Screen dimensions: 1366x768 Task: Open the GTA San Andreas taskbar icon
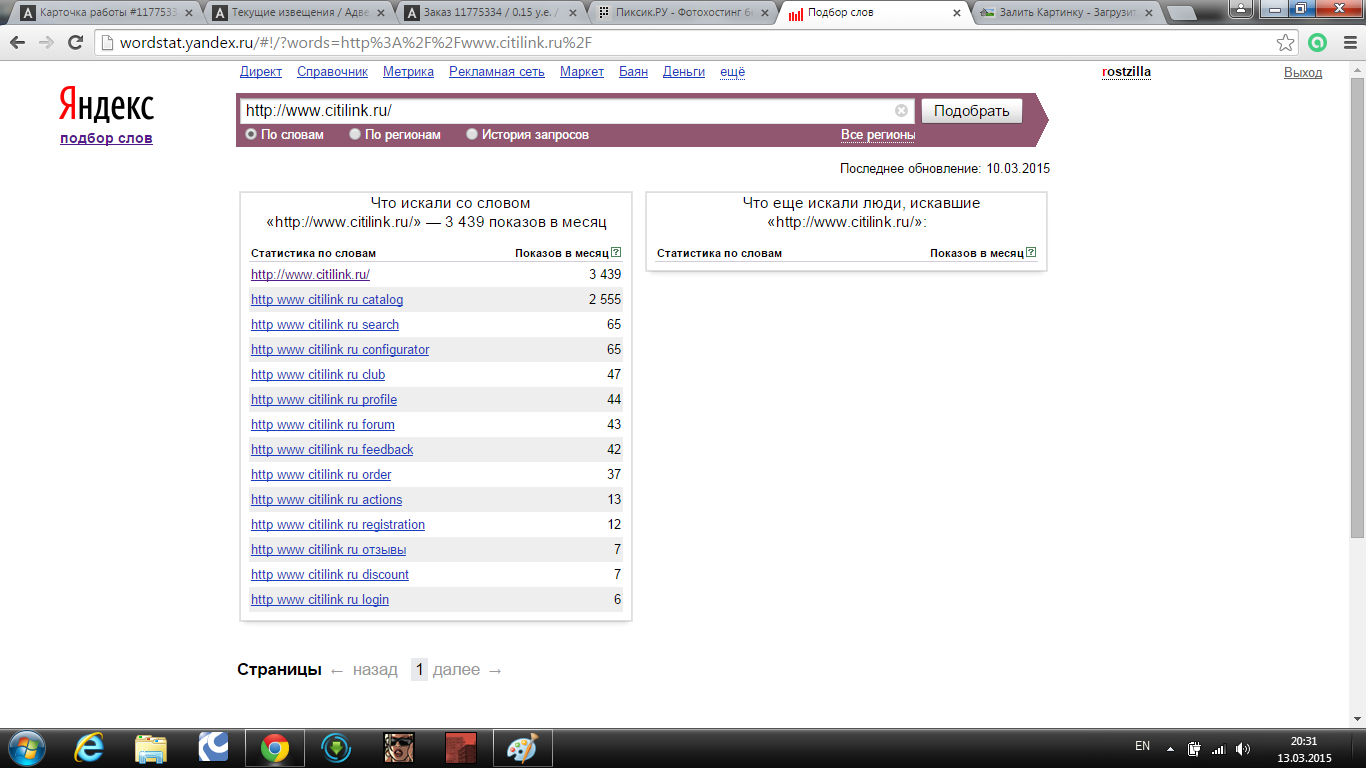tap(399, 748)
